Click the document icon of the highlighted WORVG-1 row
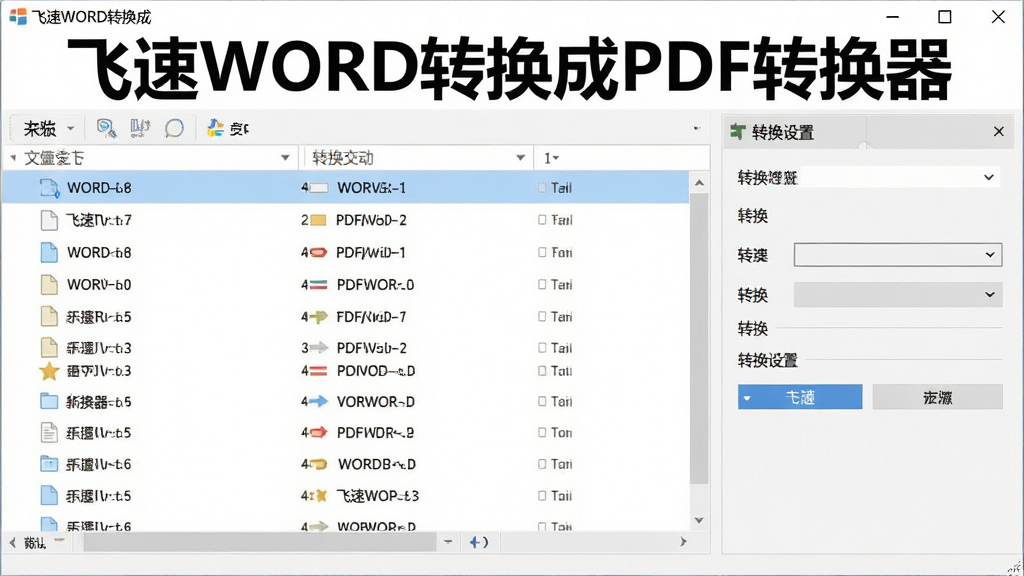Viewport: 1024px width, 576px height. pos(50,188)
